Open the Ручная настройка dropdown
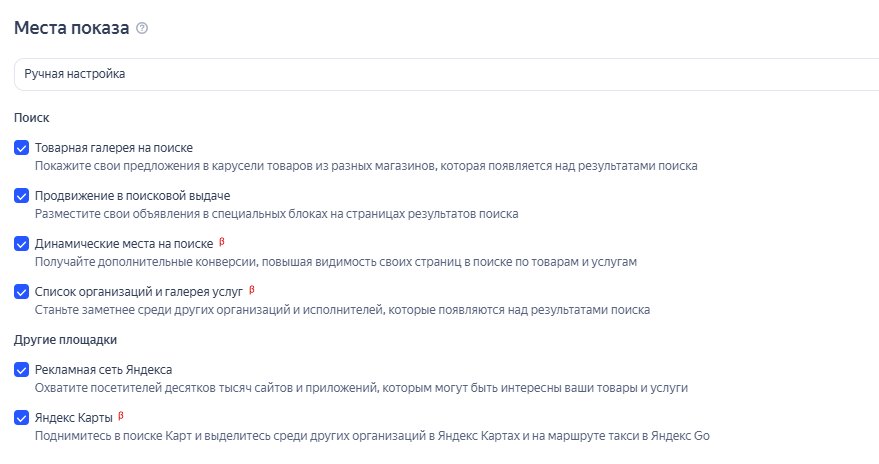 tap(446, 74)
